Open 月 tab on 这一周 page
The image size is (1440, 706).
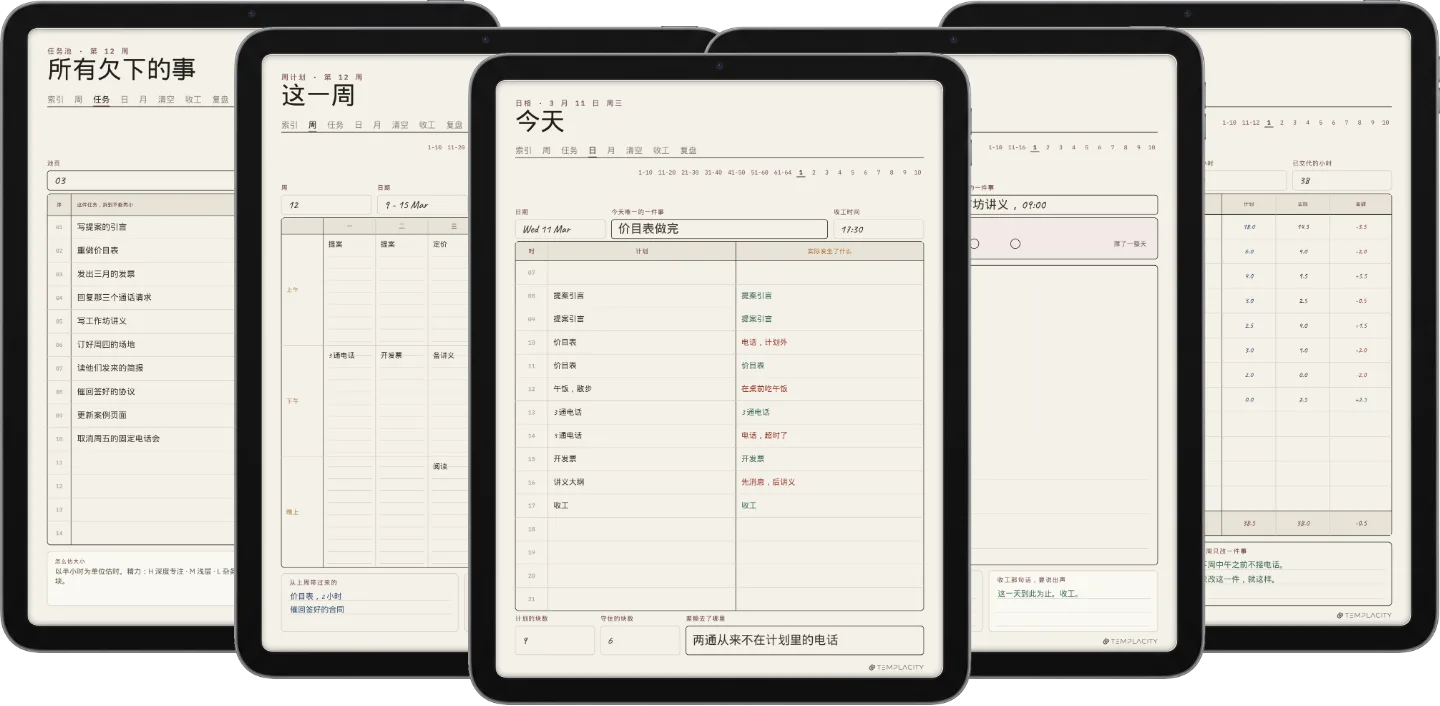coord(377,125)
